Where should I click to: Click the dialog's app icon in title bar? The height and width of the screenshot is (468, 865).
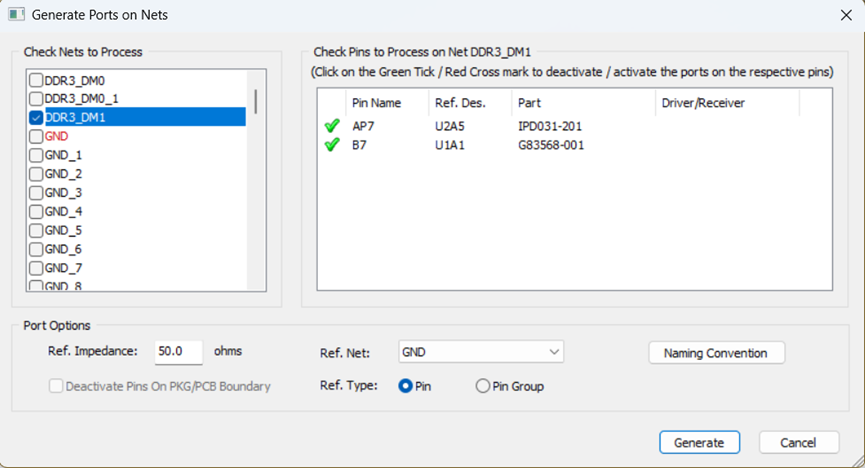[16, 14]
